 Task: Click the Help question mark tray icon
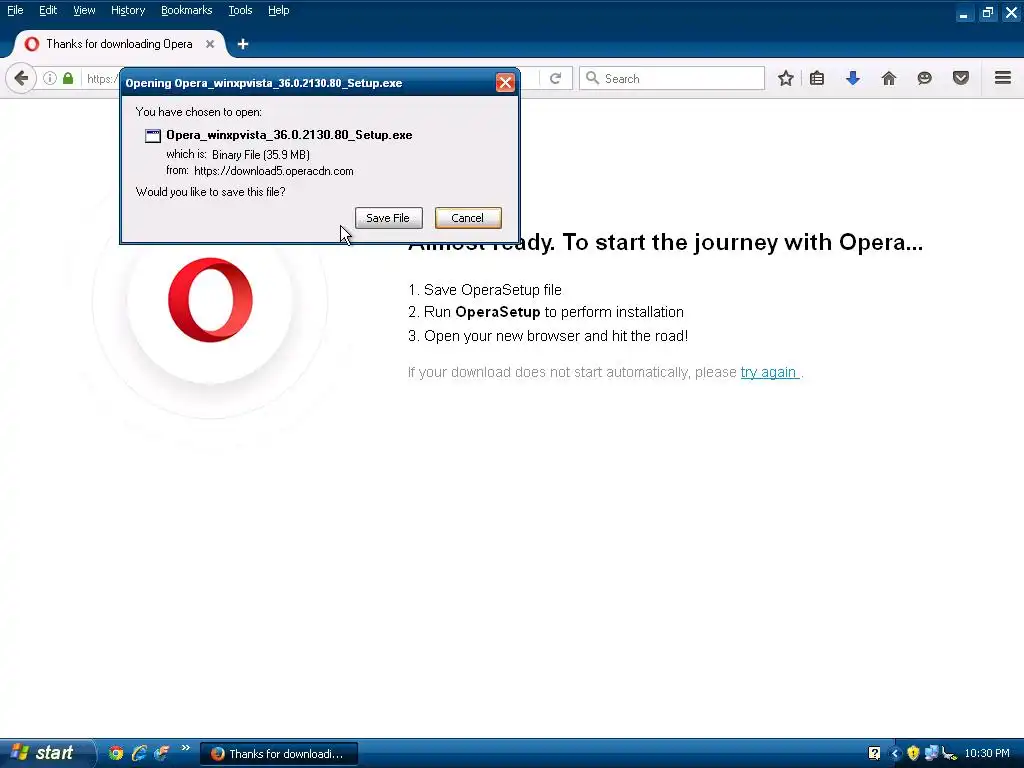pos(874,754)
